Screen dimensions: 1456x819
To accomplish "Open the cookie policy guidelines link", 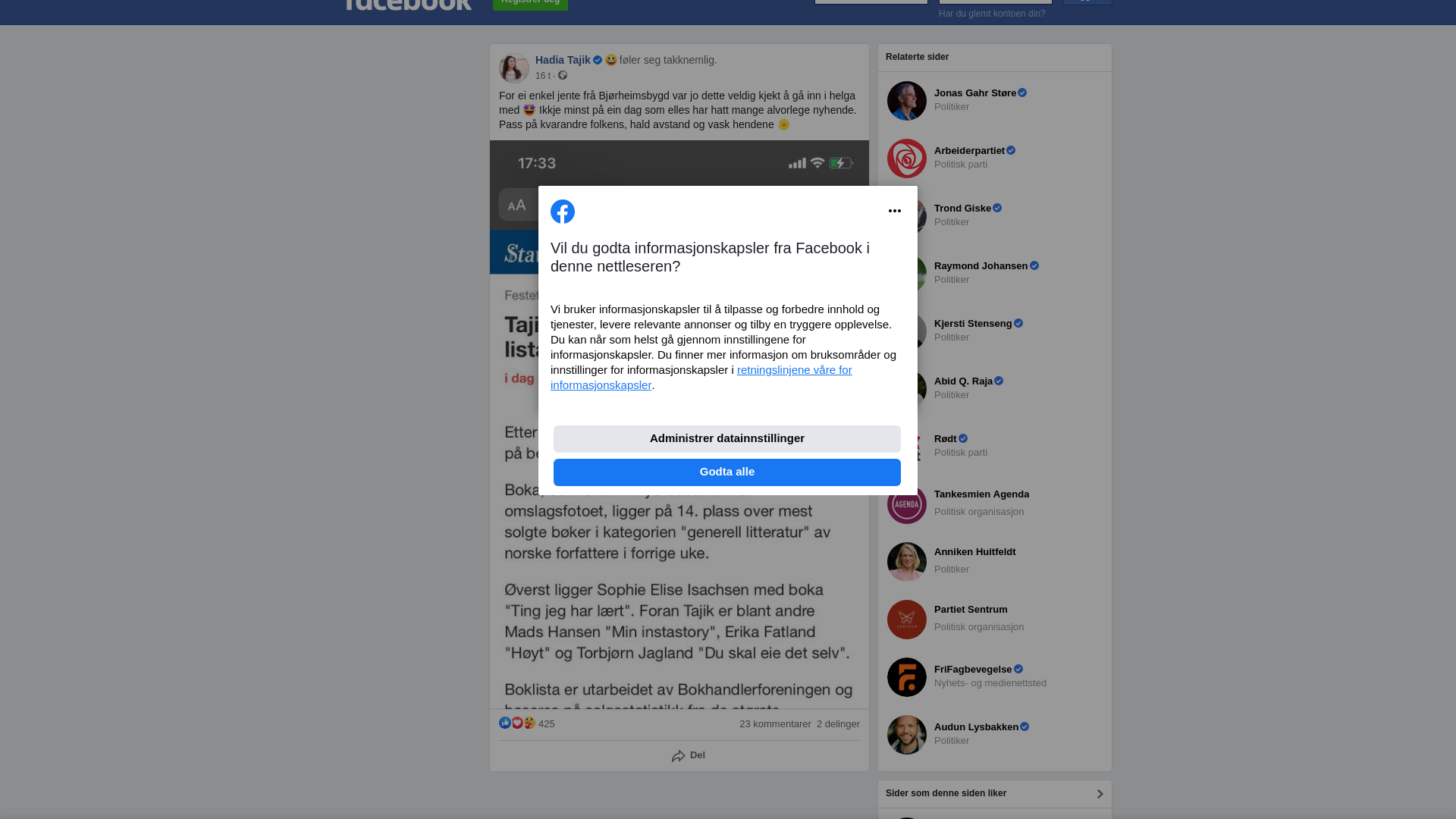I will (x=701, y=378).
